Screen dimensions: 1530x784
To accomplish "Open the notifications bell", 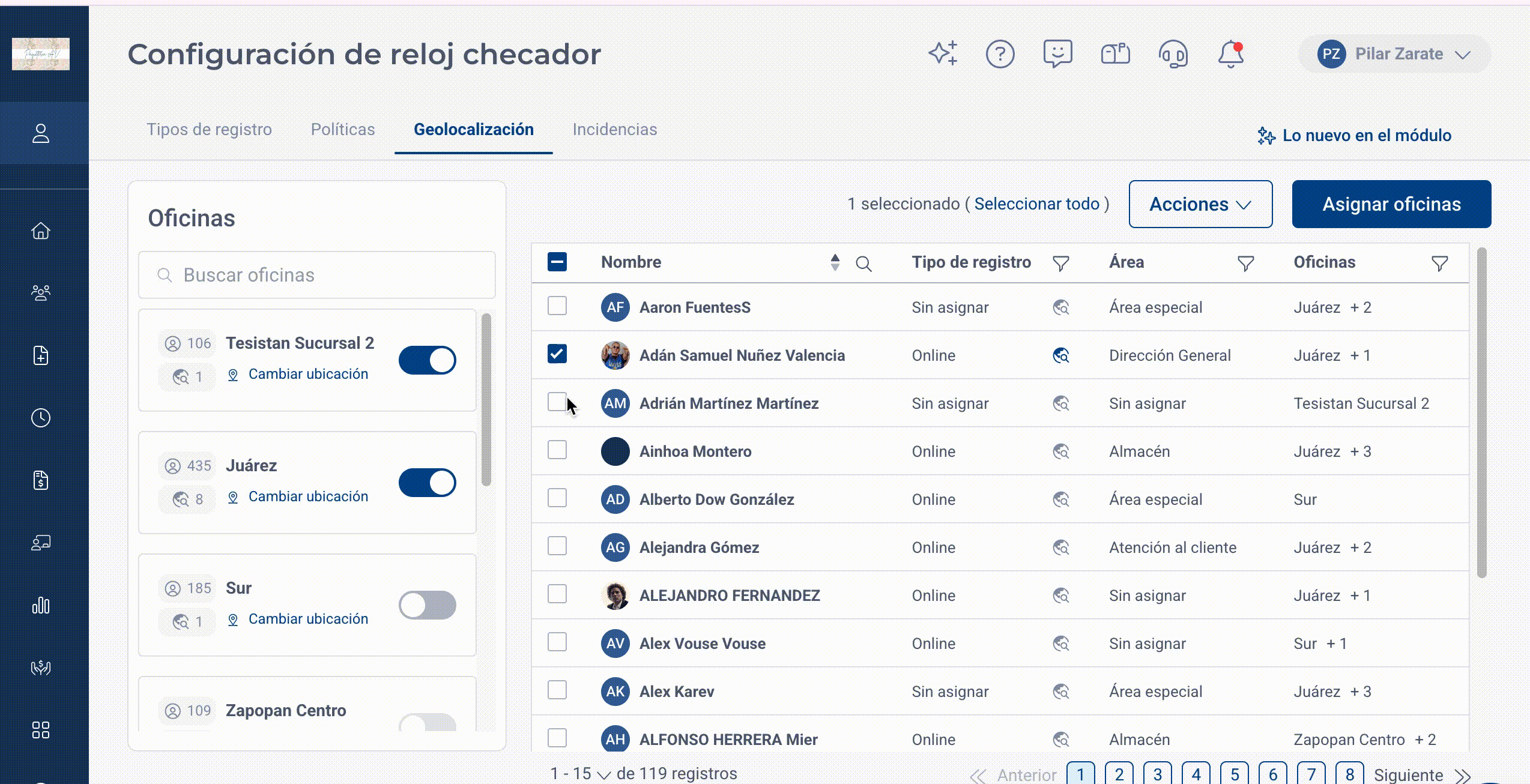I will click(1231, 54).
